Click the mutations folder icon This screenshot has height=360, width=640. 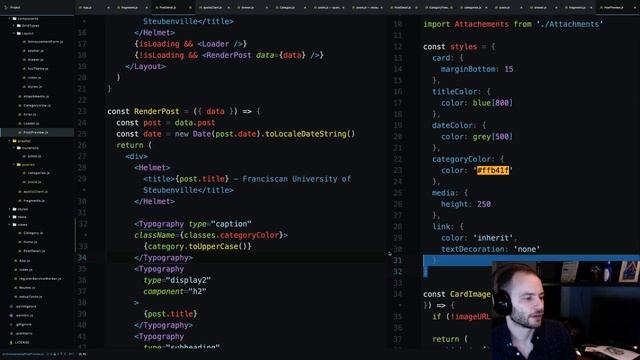click(19, 148)
